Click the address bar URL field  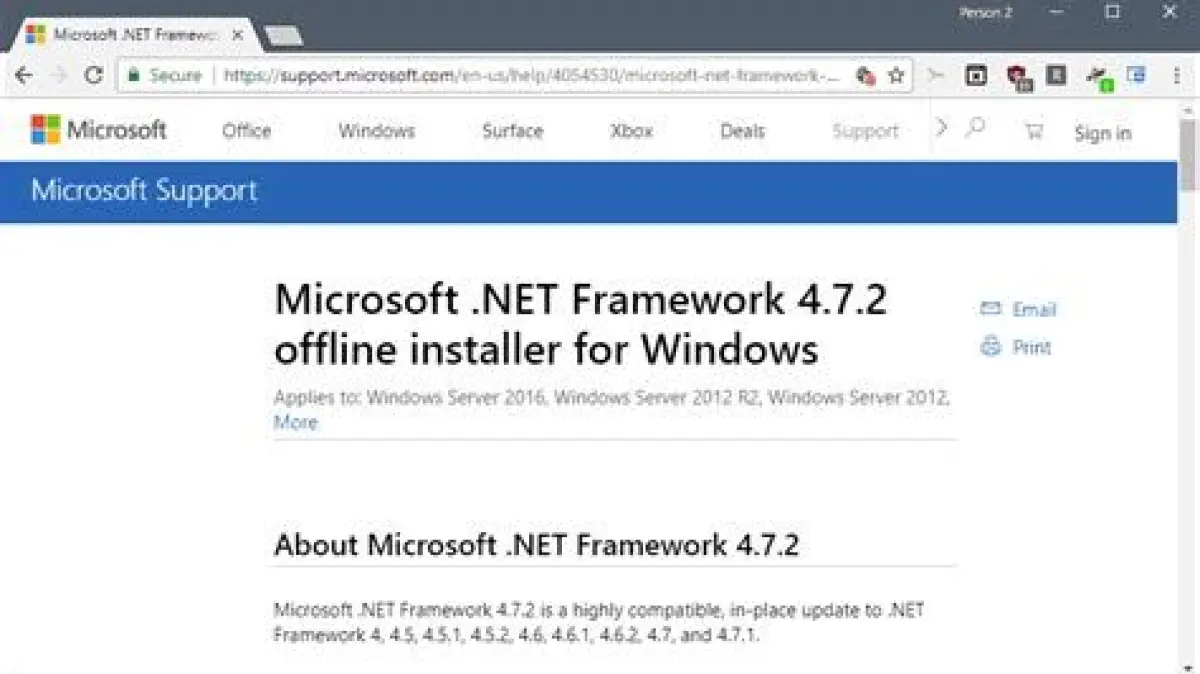530,75
